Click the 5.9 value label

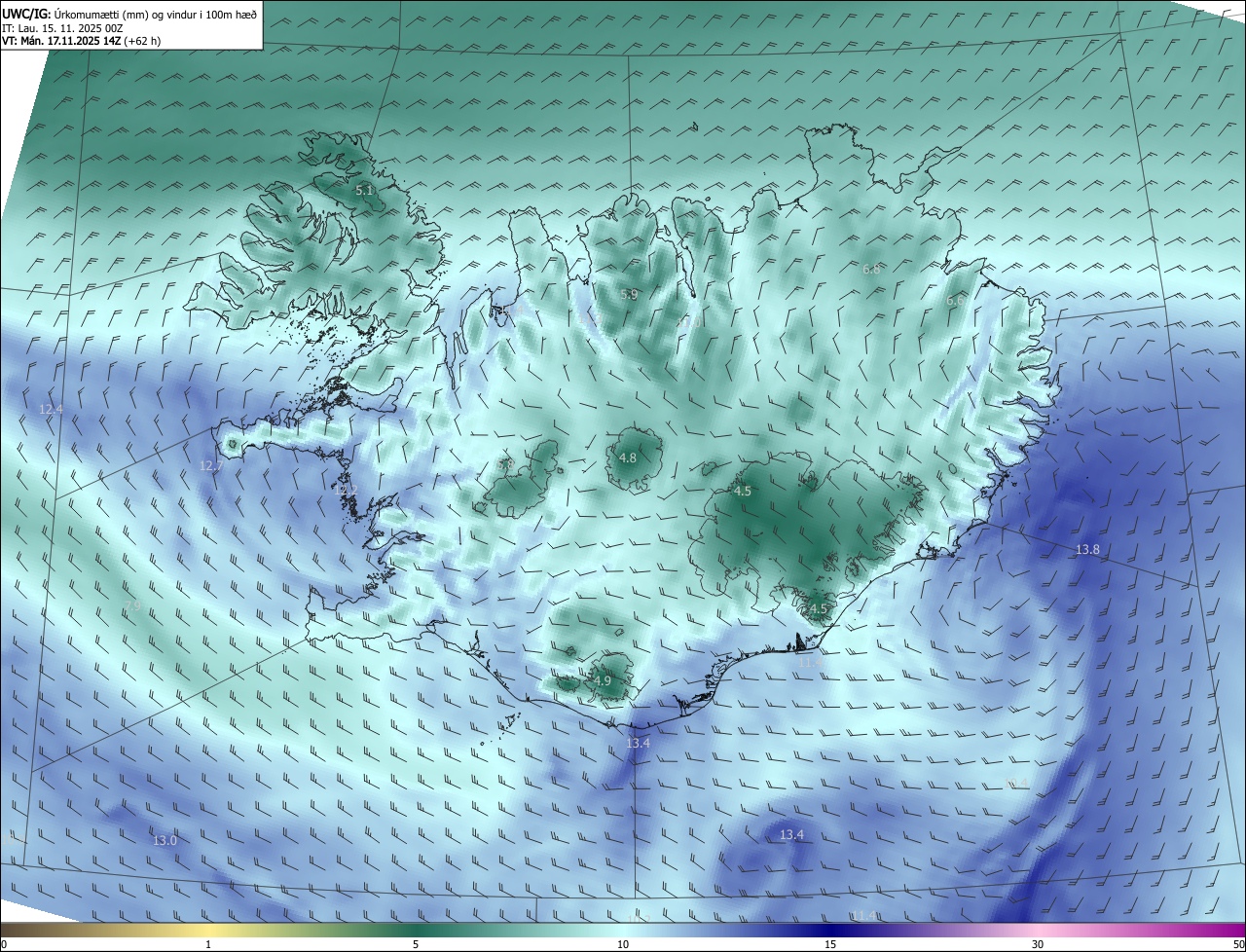(629, 294)
